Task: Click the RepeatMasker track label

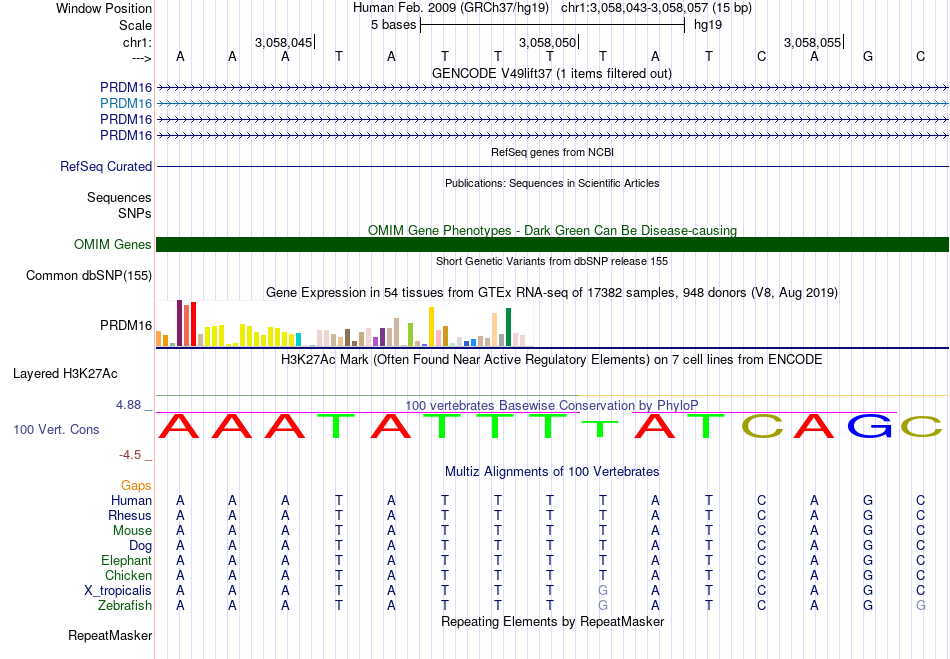Action: 110,636
